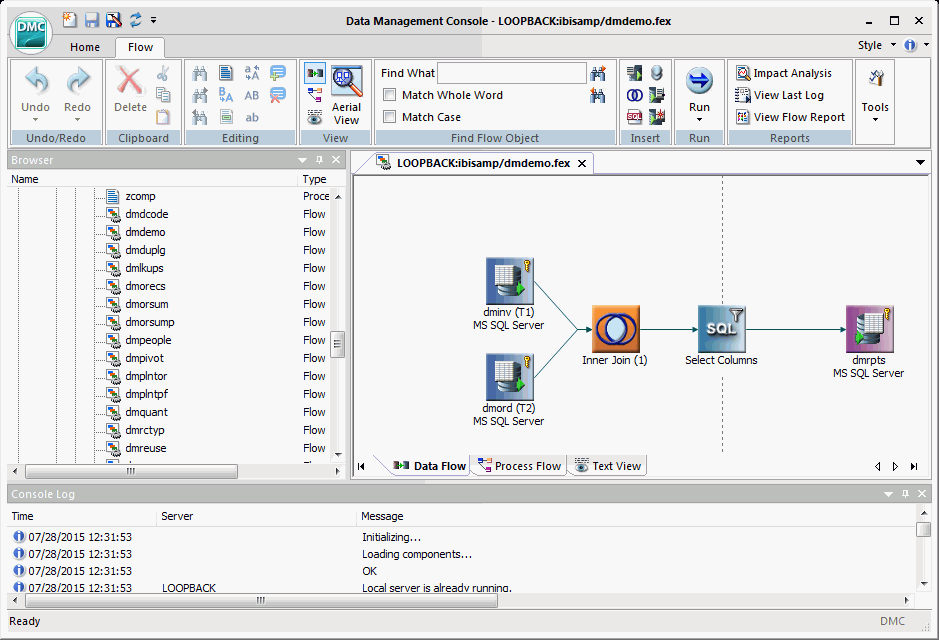Go to first tab arrow beside Data Flow
939x640 pixels.
pyautogui.click(x=361, y=466)
